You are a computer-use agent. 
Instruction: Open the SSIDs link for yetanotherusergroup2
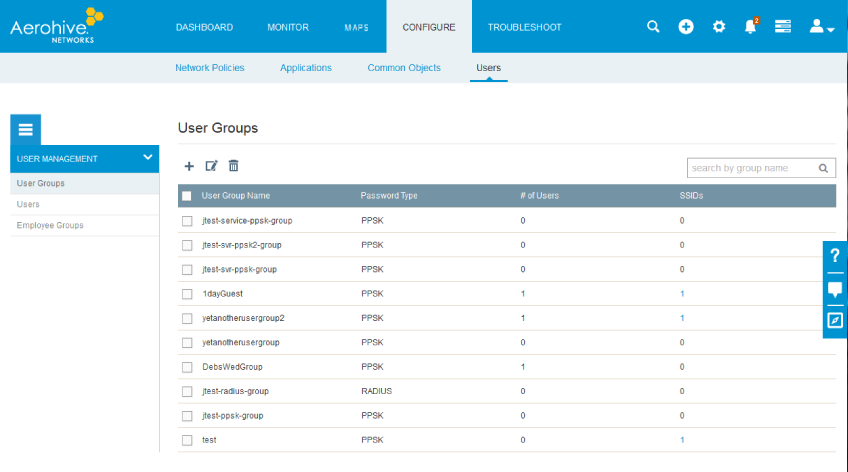(x=682, y=318)
